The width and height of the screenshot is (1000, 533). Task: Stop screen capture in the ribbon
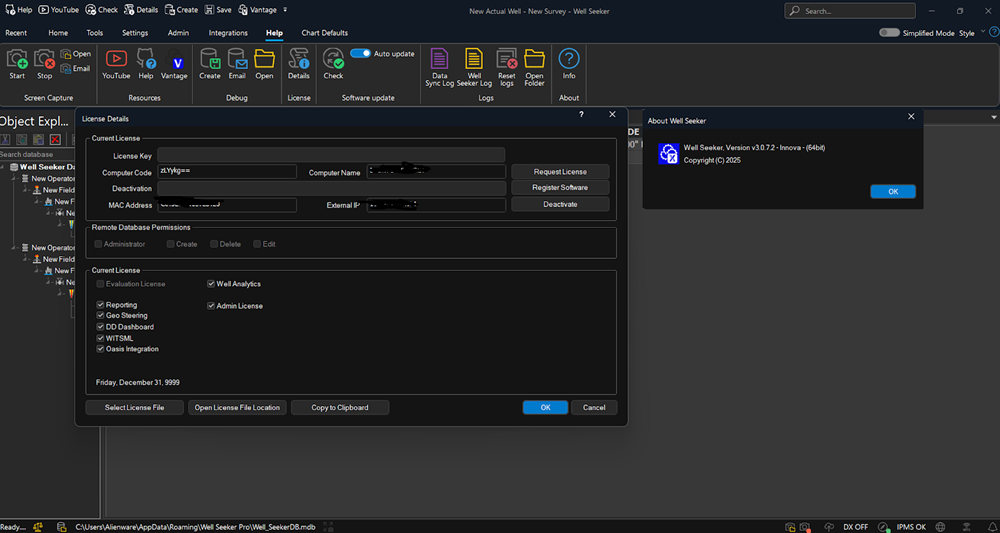coord(45,64)
